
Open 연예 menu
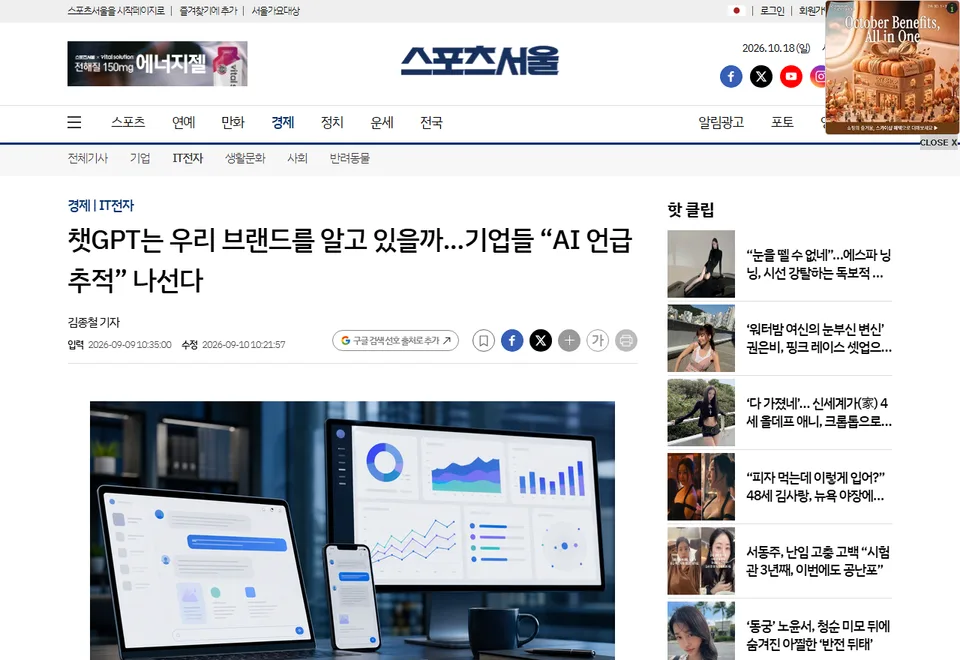point(184,122)
